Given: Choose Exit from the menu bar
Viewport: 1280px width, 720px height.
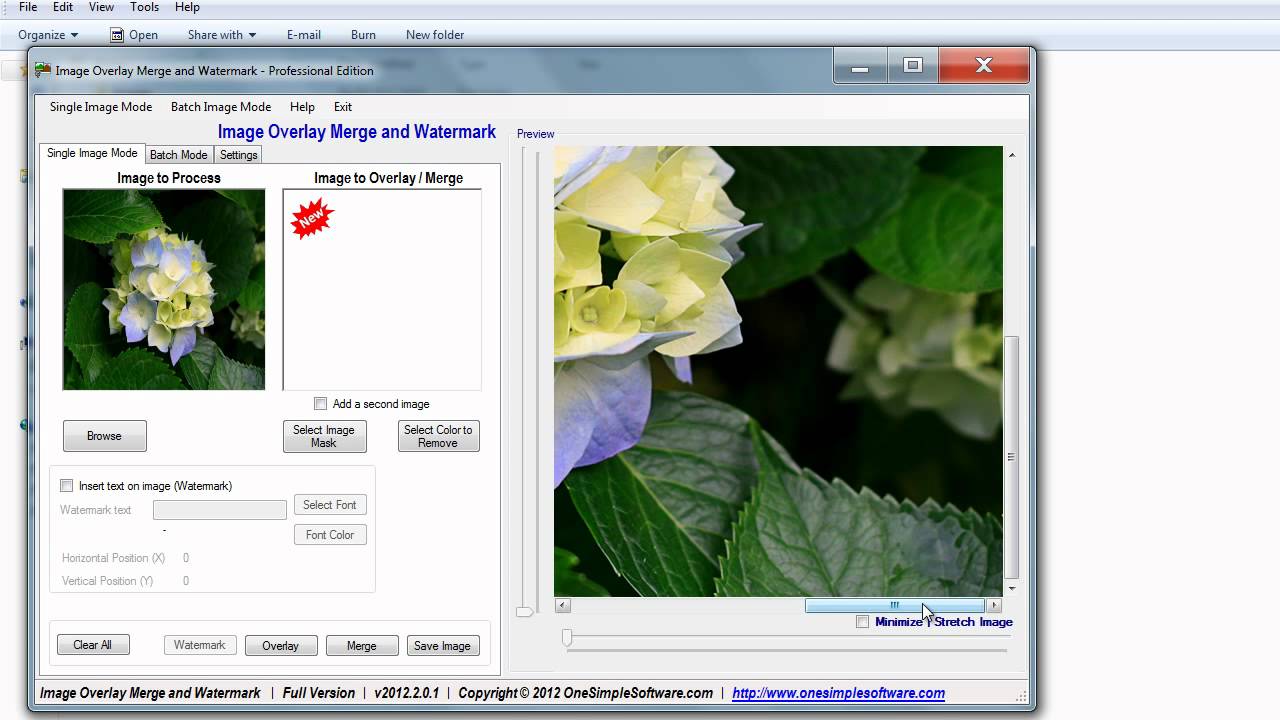Looking at the screenshot, I should (x=343, y=107).
